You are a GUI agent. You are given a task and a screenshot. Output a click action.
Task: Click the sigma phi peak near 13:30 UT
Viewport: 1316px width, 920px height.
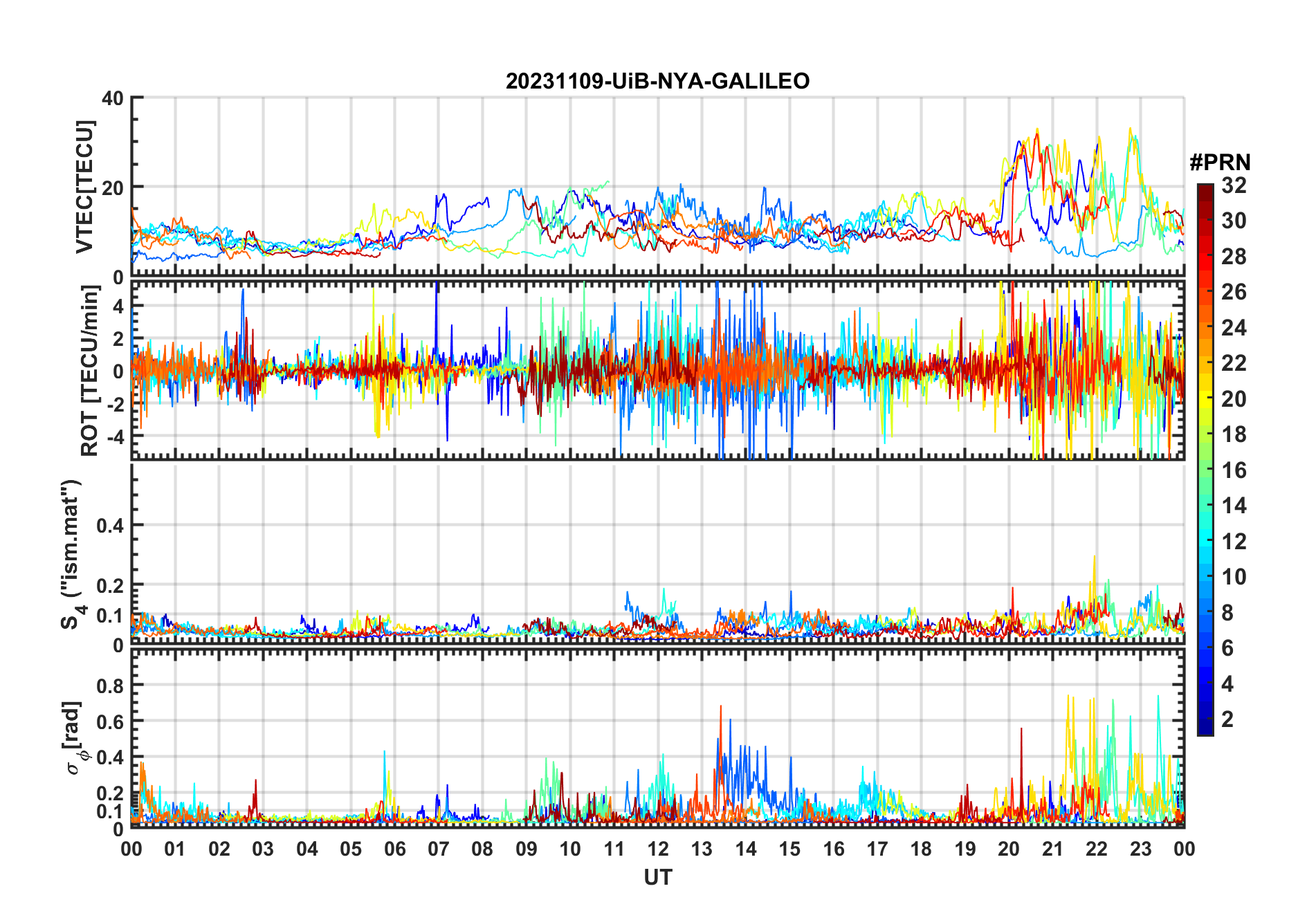click(720, 707)
